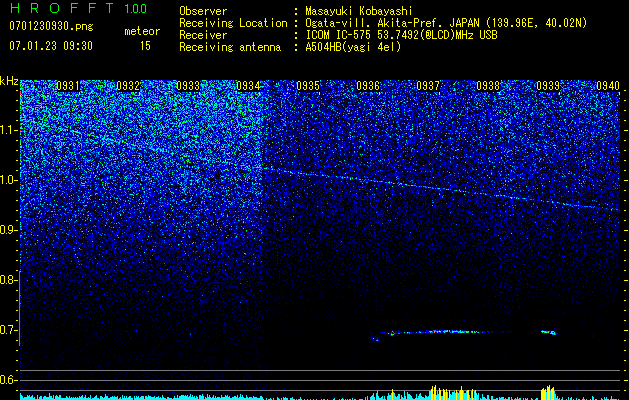The image size is (629, 400).
Task: Click the 0939 time marker
Action: 548,86
